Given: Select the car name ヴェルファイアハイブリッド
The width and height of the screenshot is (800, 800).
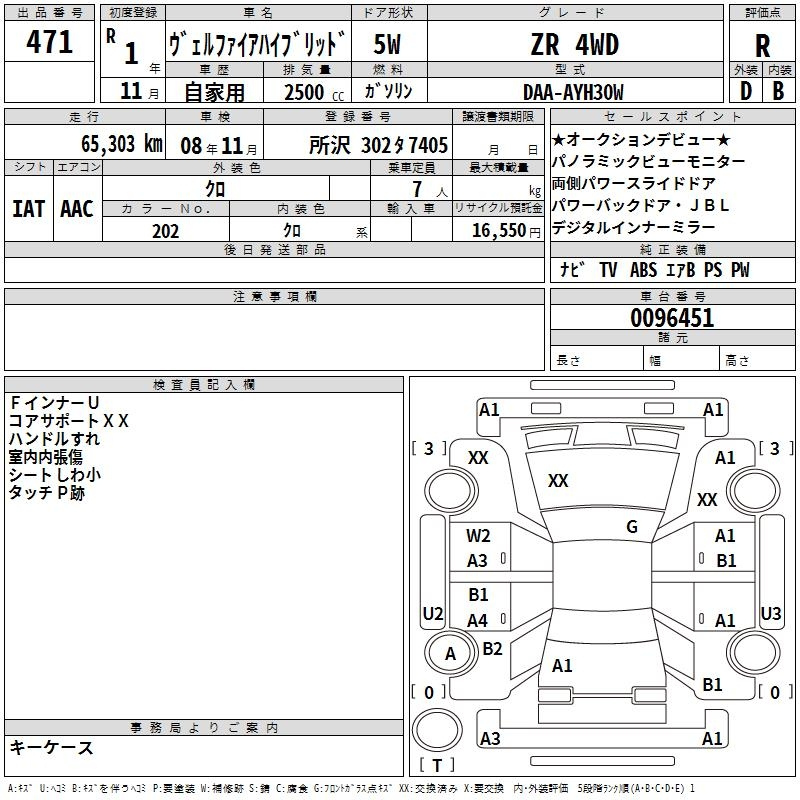Looking at the screenshot, I should point(257,43).
